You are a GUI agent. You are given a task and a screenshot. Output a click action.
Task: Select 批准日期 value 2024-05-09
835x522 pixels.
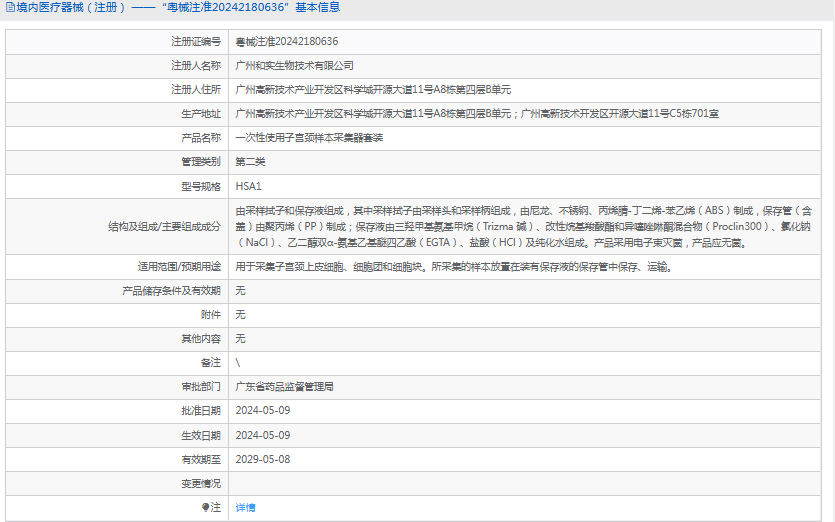(263, 410)
